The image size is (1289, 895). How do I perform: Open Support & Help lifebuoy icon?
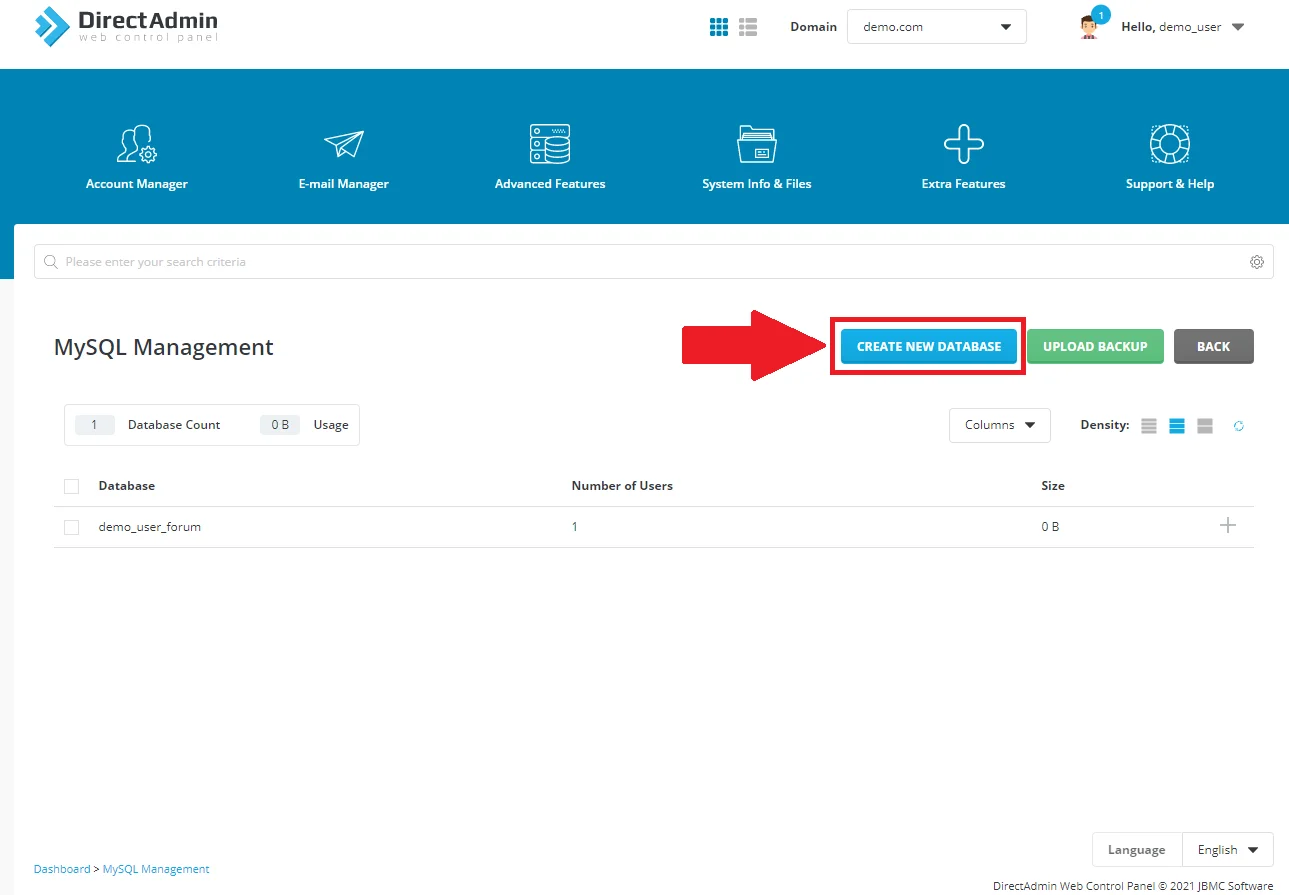click(1169, 145)
